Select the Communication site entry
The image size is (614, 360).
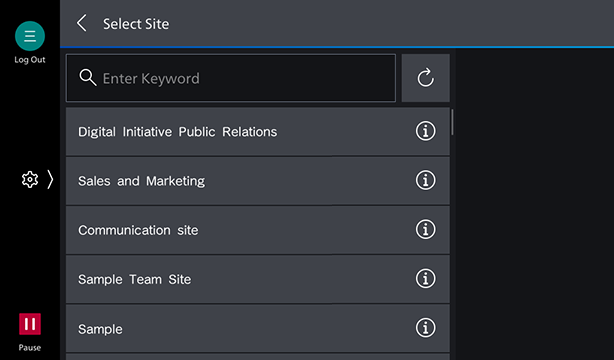tap(258, 230)
